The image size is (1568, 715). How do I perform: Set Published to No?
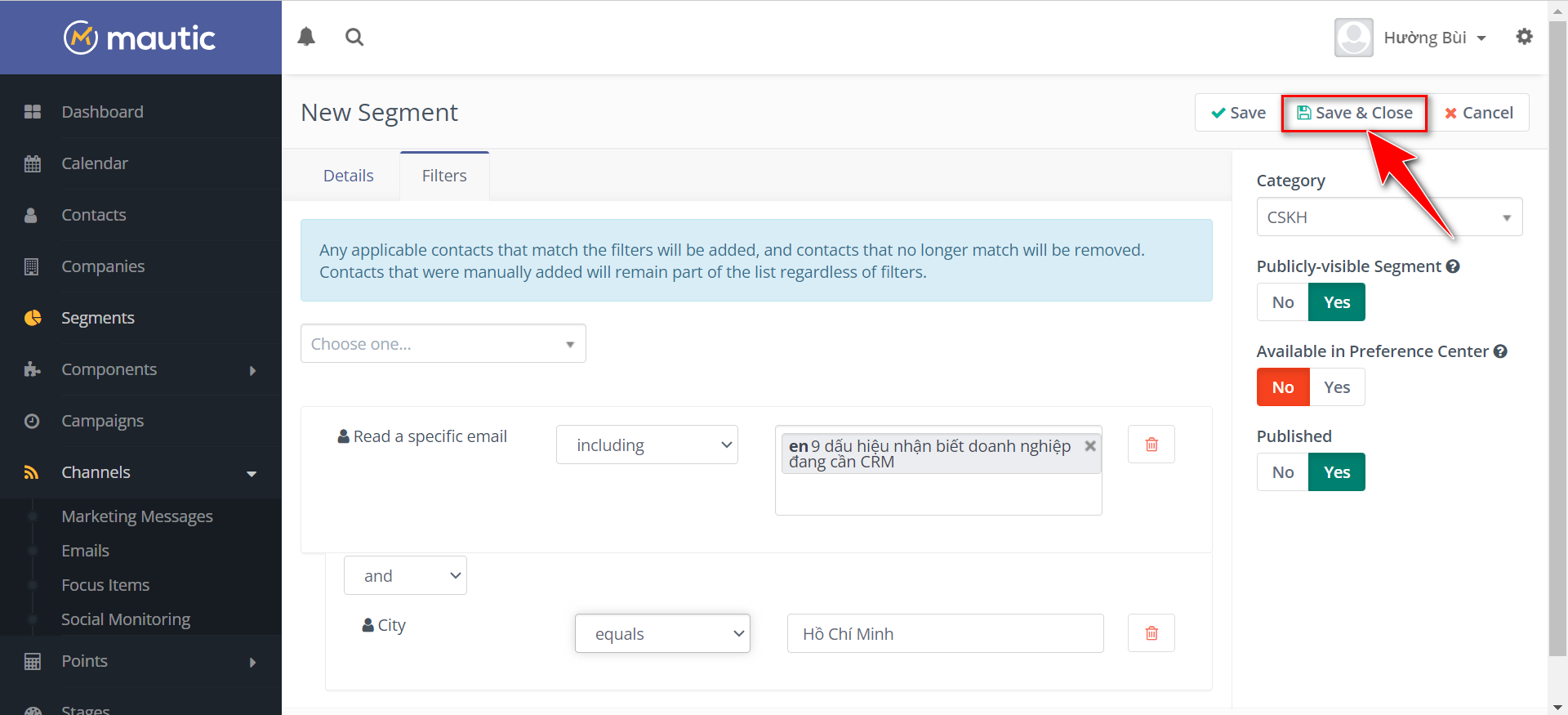click(1282, 472)
